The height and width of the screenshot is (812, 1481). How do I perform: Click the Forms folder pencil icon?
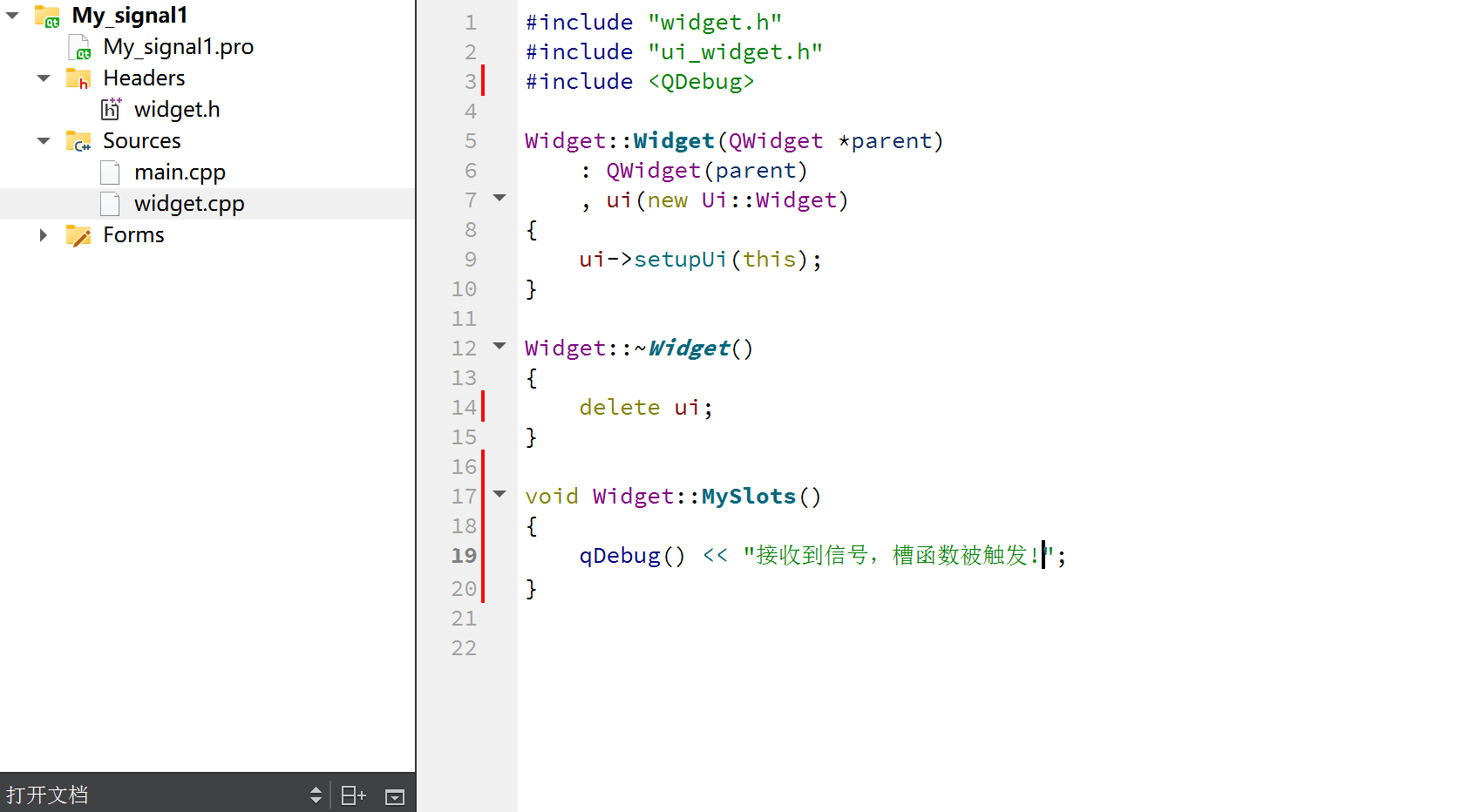pos(78,235)
